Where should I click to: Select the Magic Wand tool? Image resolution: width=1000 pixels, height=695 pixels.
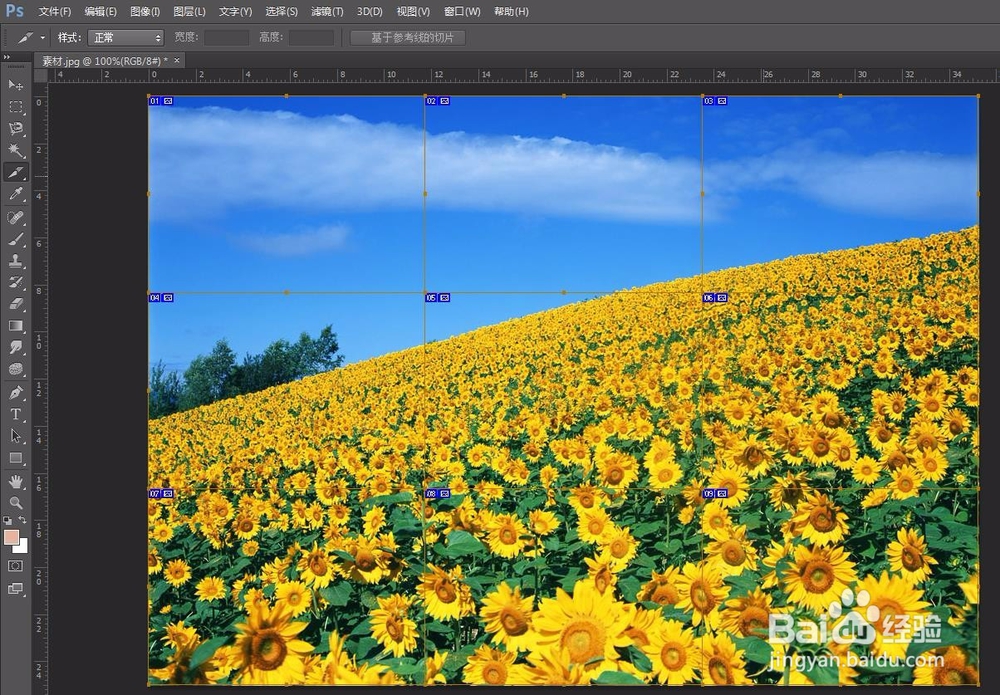pos(16,150)
